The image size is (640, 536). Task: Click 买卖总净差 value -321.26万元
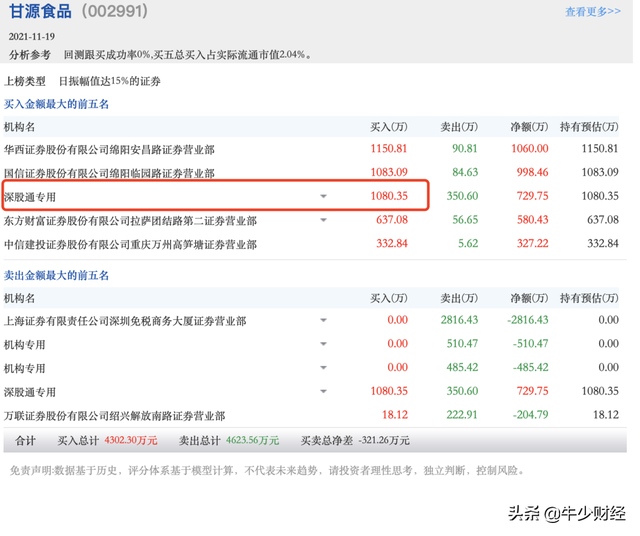(x=384, y=440)
